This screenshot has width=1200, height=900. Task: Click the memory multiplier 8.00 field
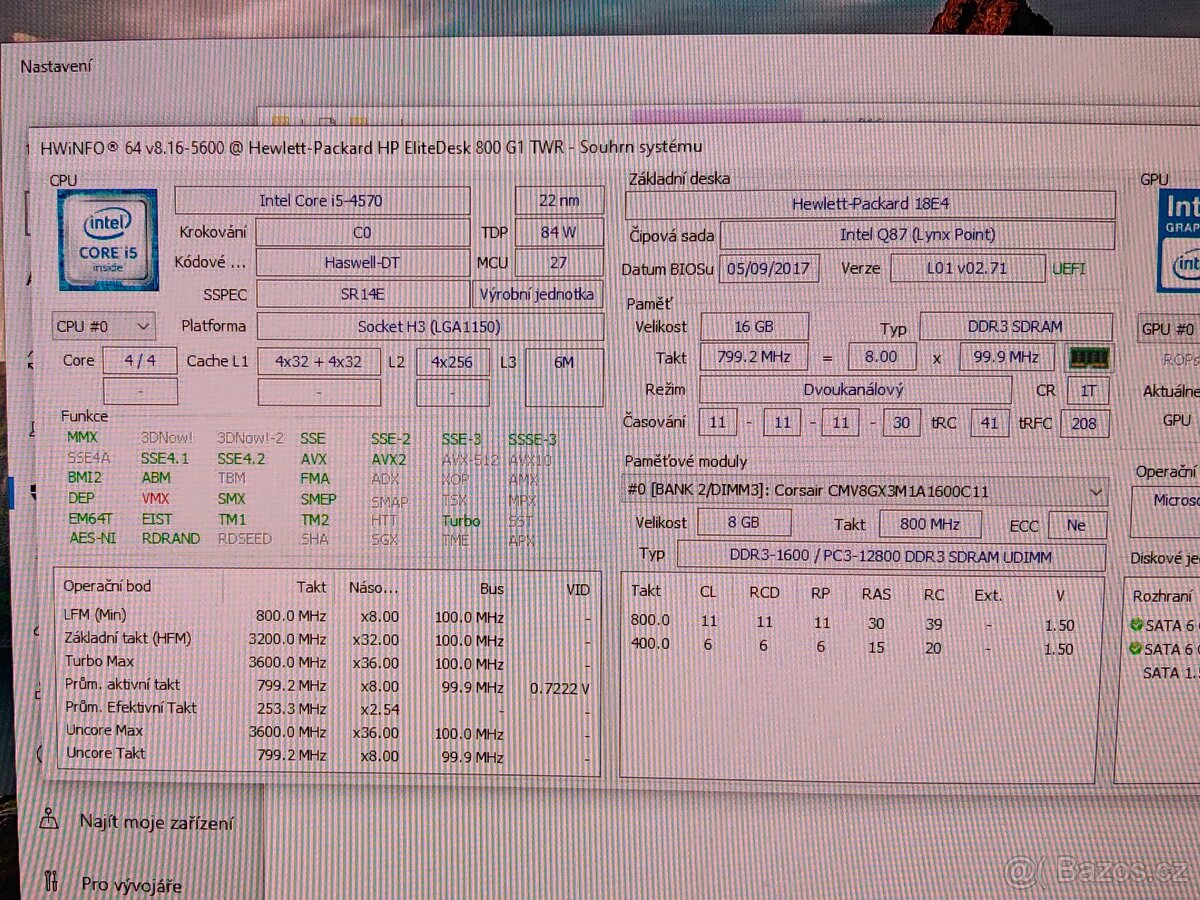point(881,356)
